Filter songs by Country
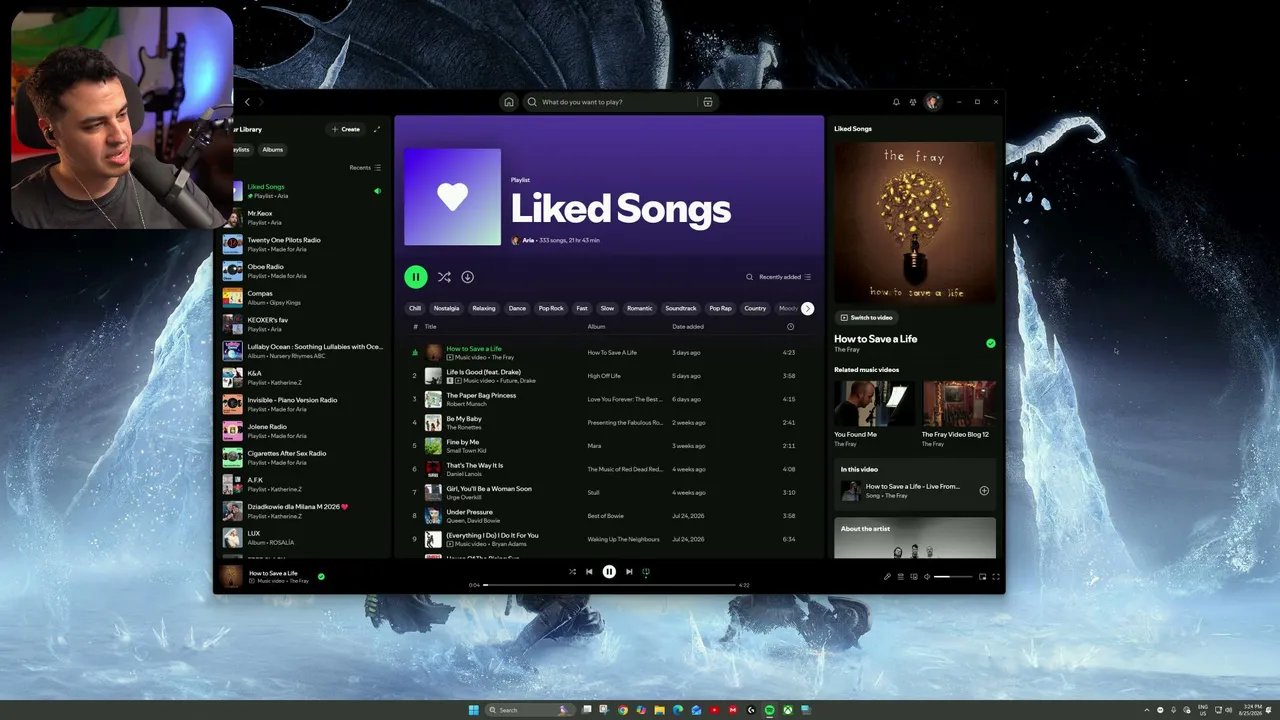Screen dimensions: 1280x720 click(756, 308)
